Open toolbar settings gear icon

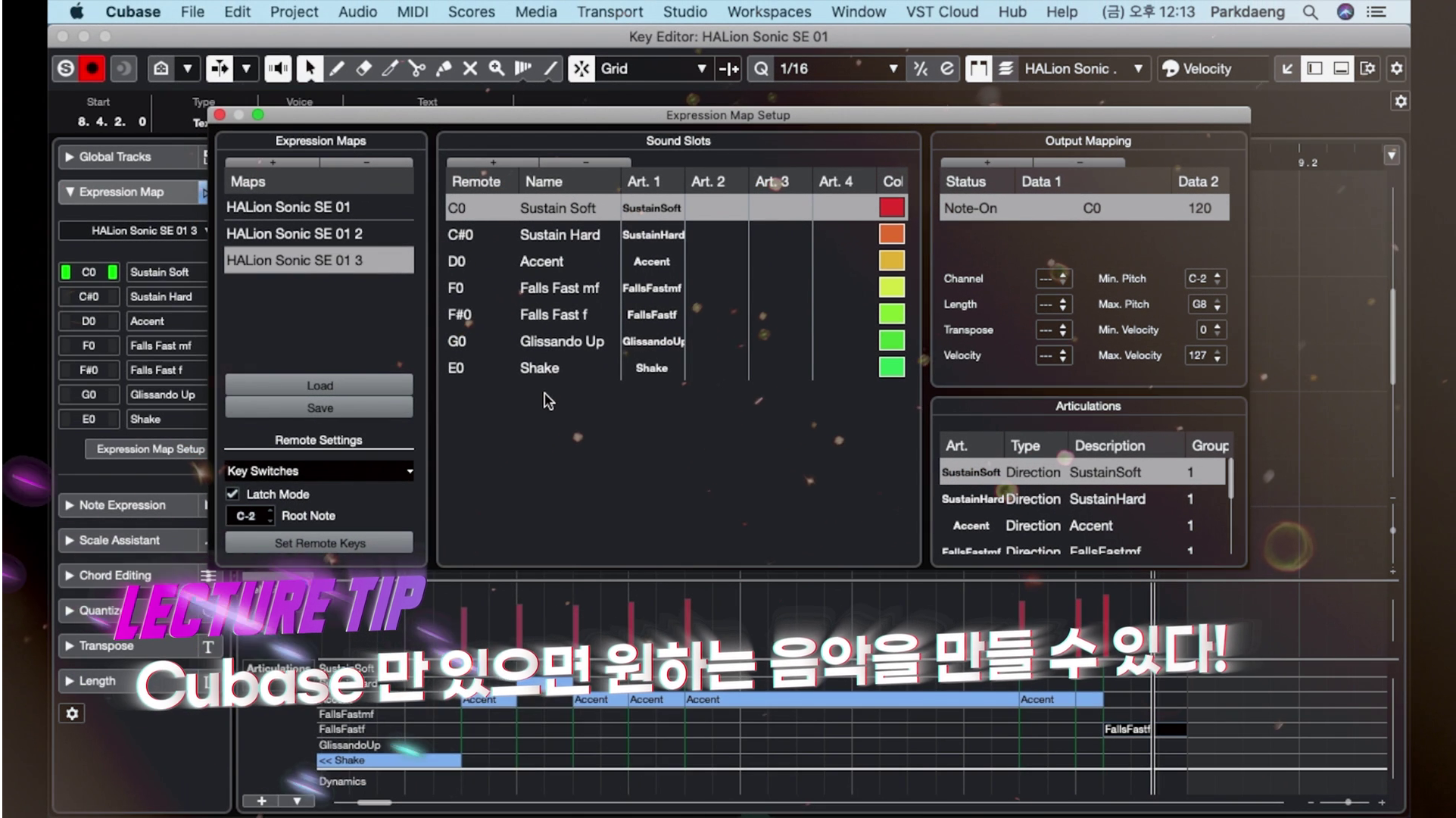point(1397,69)
